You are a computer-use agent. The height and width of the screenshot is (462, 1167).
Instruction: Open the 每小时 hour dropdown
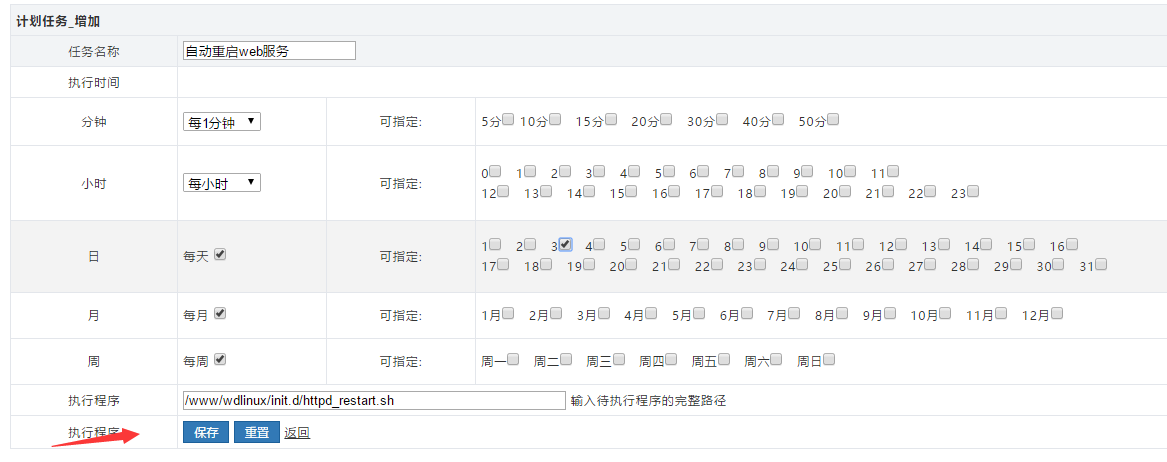[x=222, y=183]
